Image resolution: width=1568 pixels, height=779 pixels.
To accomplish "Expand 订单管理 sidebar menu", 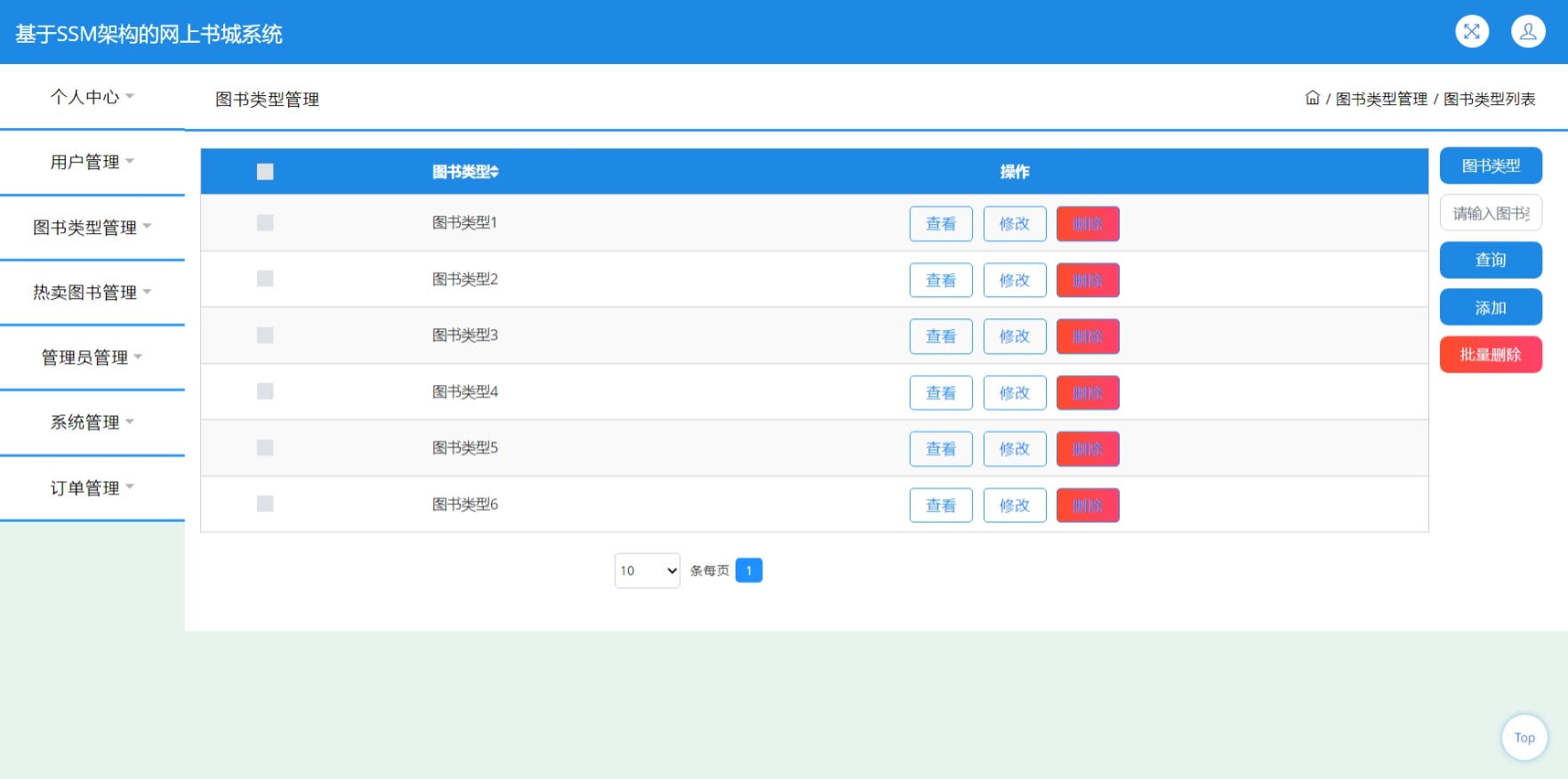I will click(92, 488).
